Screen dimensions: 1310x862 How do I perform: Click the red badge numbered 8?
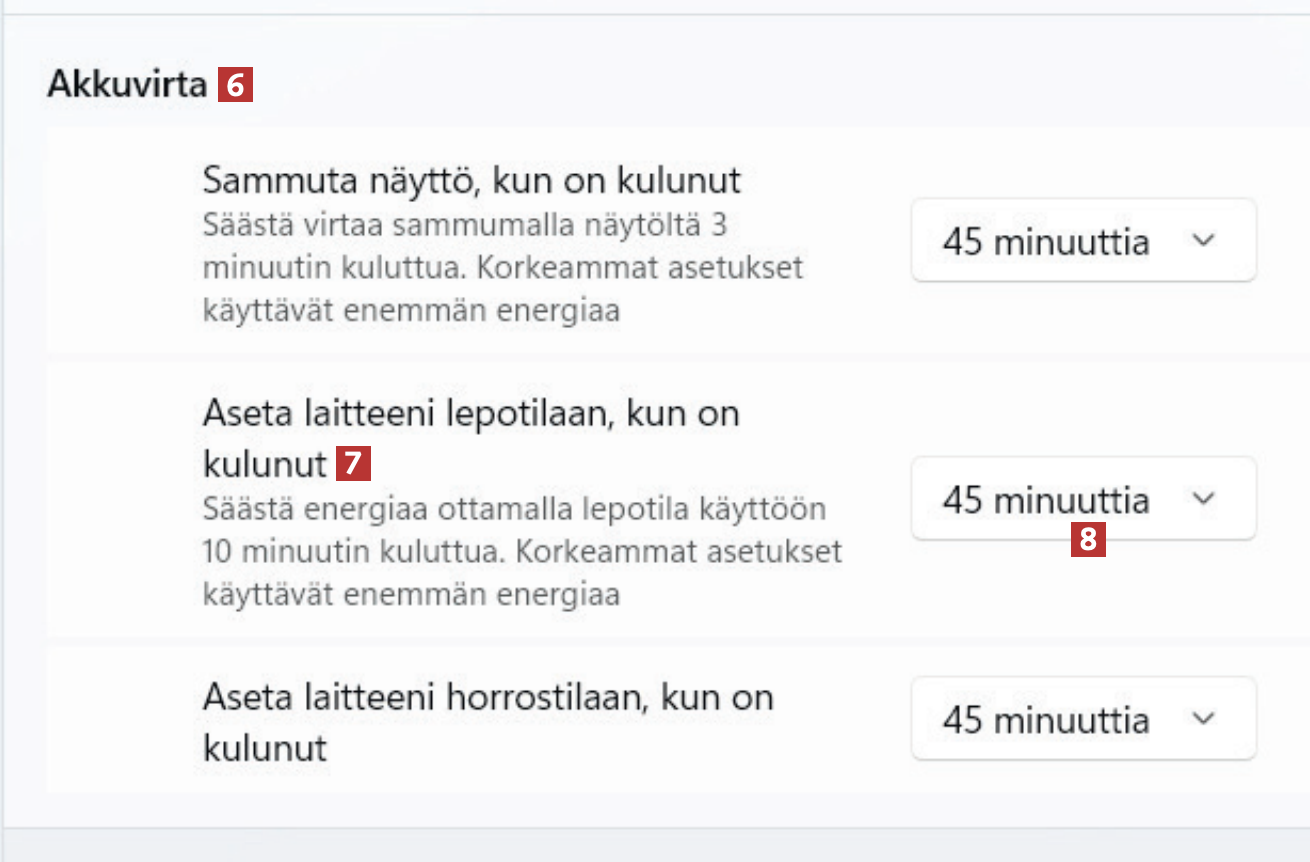click(1088, 540)
